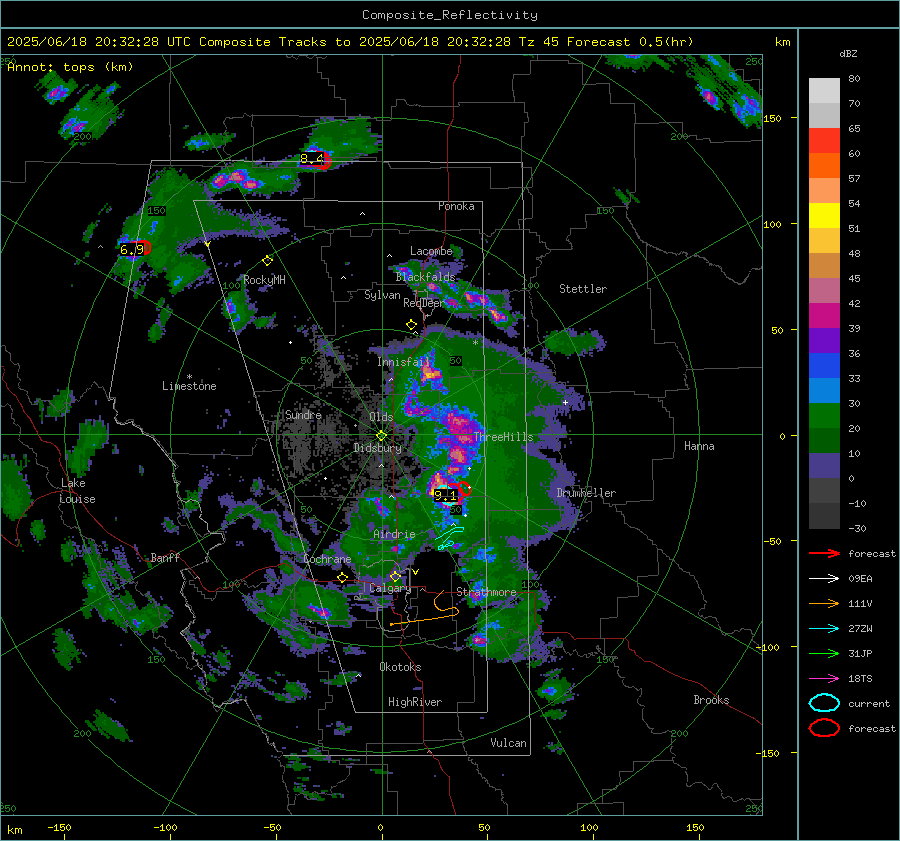The image size is (900, 841).
Task: Click the dBZ heading above color scale
Action: (848, 53)
